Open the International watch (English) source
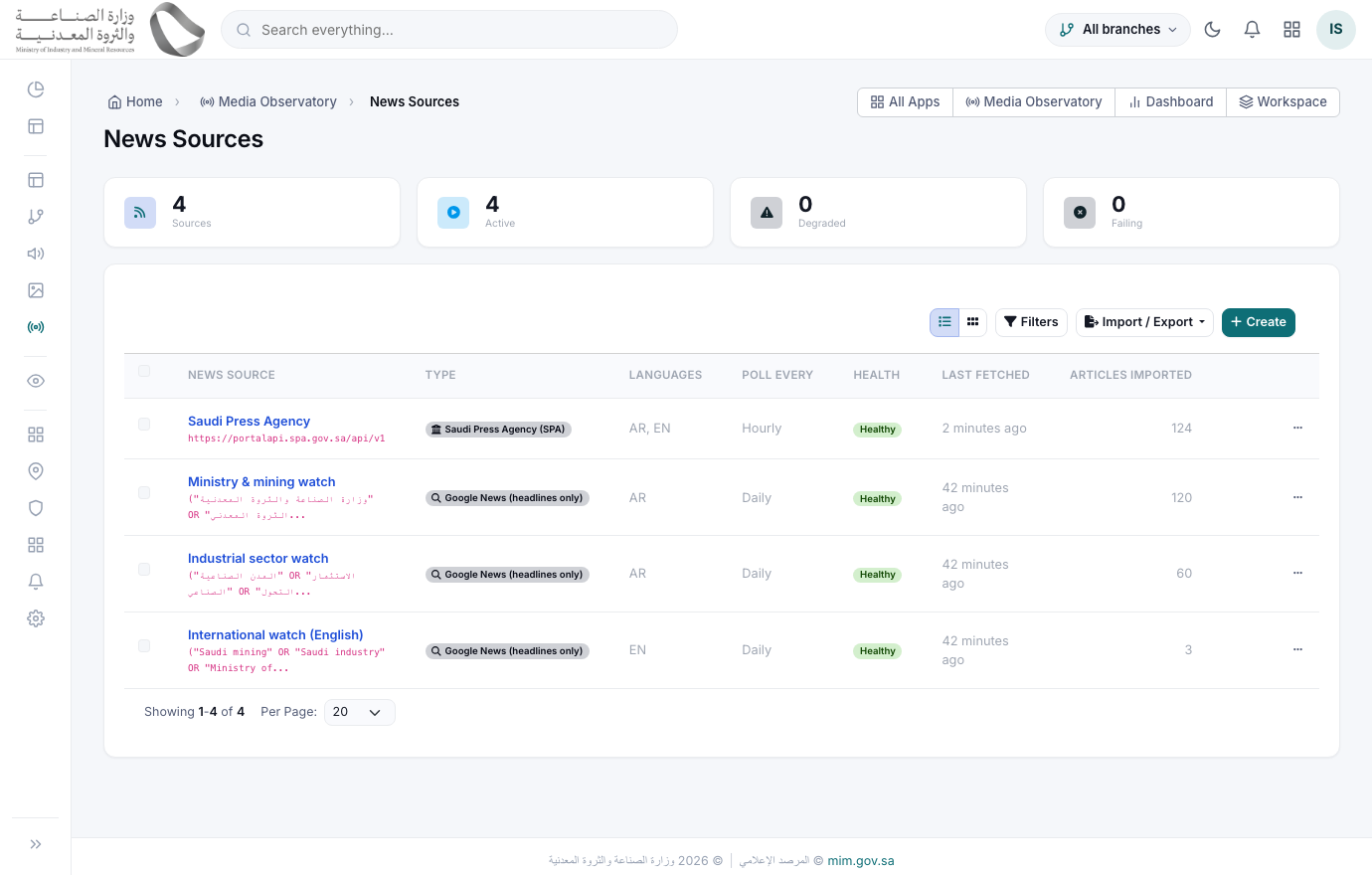Screen dimensions: 1372x875 275,635
